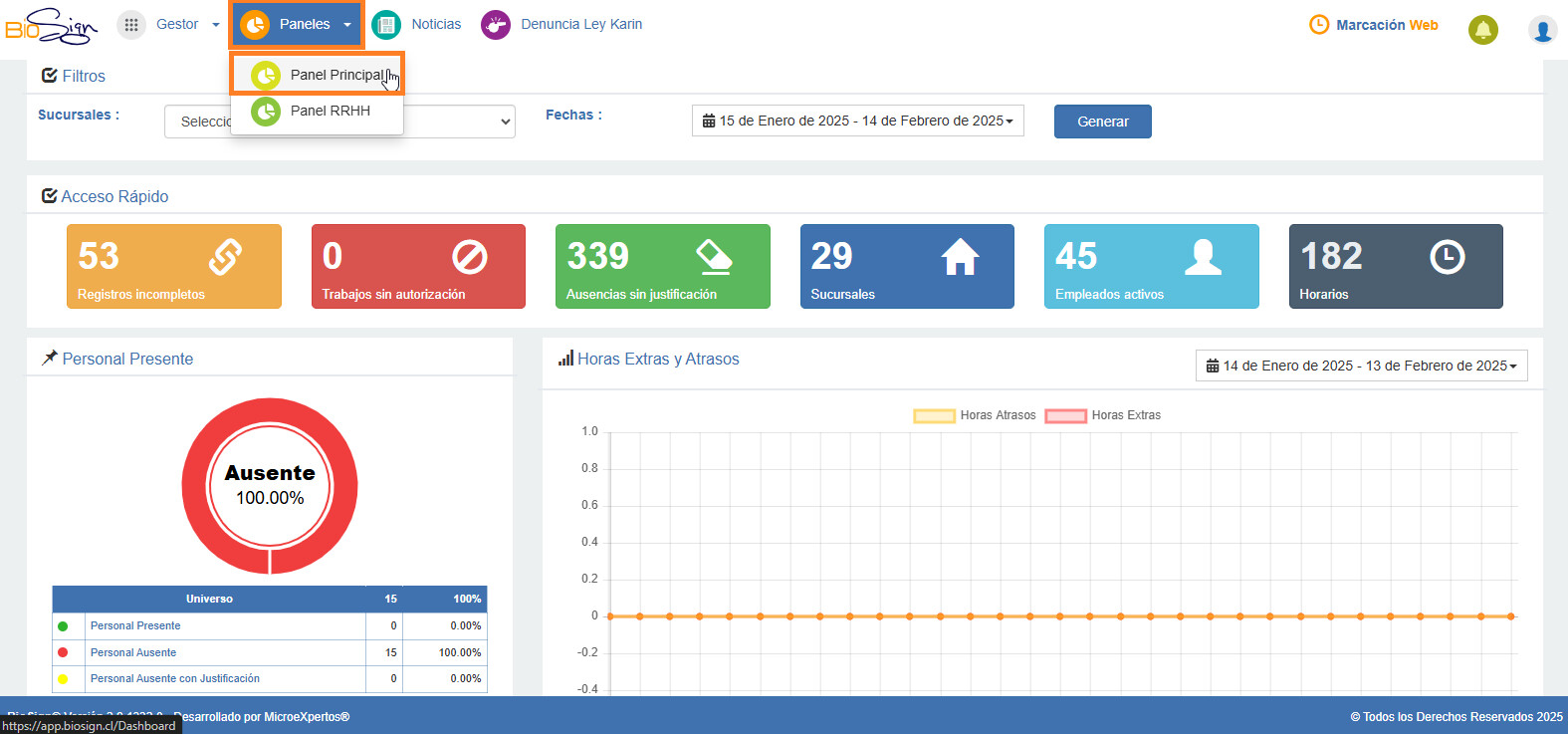This screenshot has height=734, width=1568.
Task: Open the Horas Extras chart date range dropdown
Action: point(1361,366)
